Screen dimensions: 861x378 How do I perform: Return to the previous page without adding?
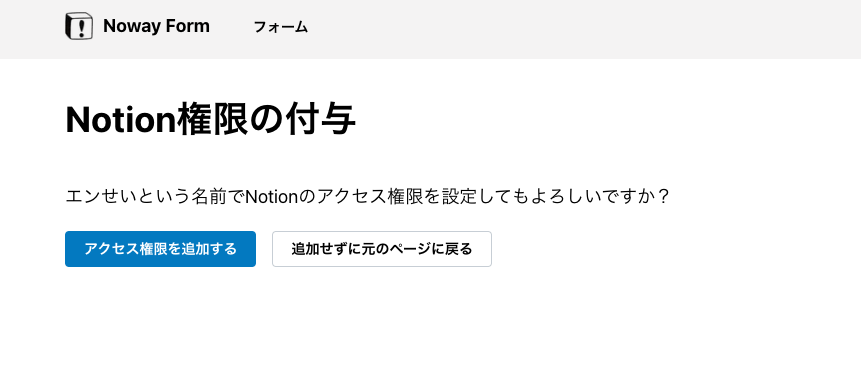pyautogui.click(x=382, y=249)
